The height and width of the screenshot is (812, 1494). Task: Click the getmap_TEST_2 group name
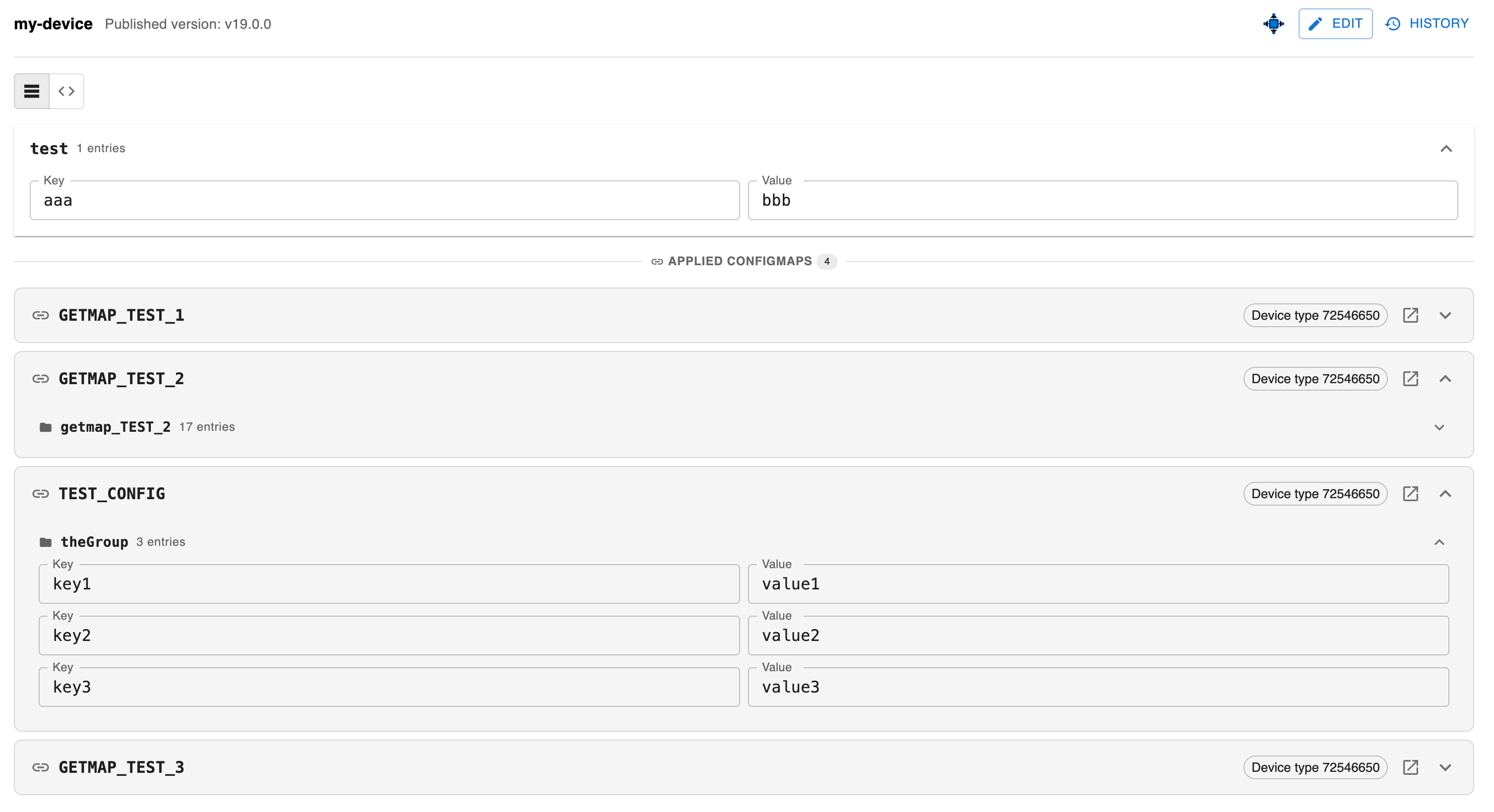(116, 427)
